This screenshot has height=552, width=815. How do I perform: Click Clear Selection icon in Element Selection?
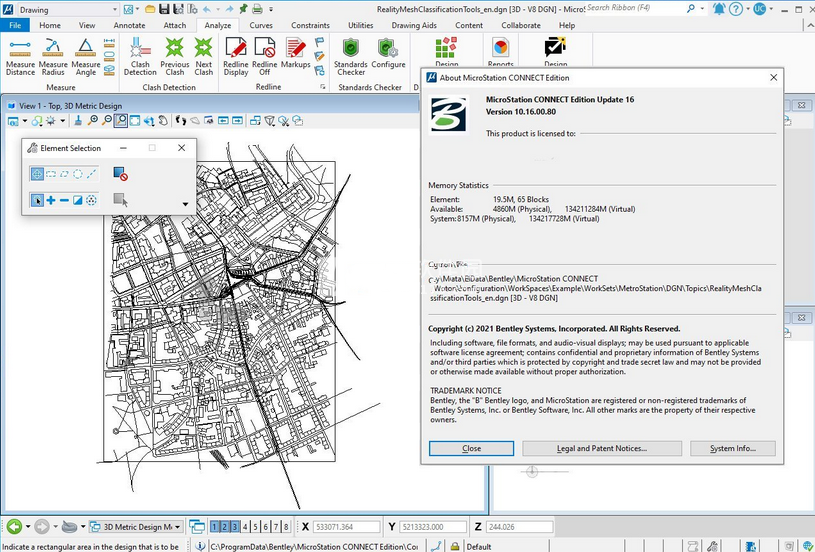[121, 174]
